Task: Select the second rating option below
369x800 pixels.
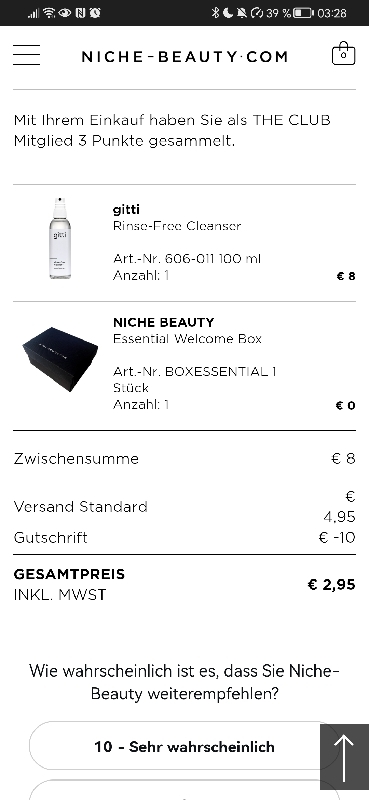Action: pos(184,790)
